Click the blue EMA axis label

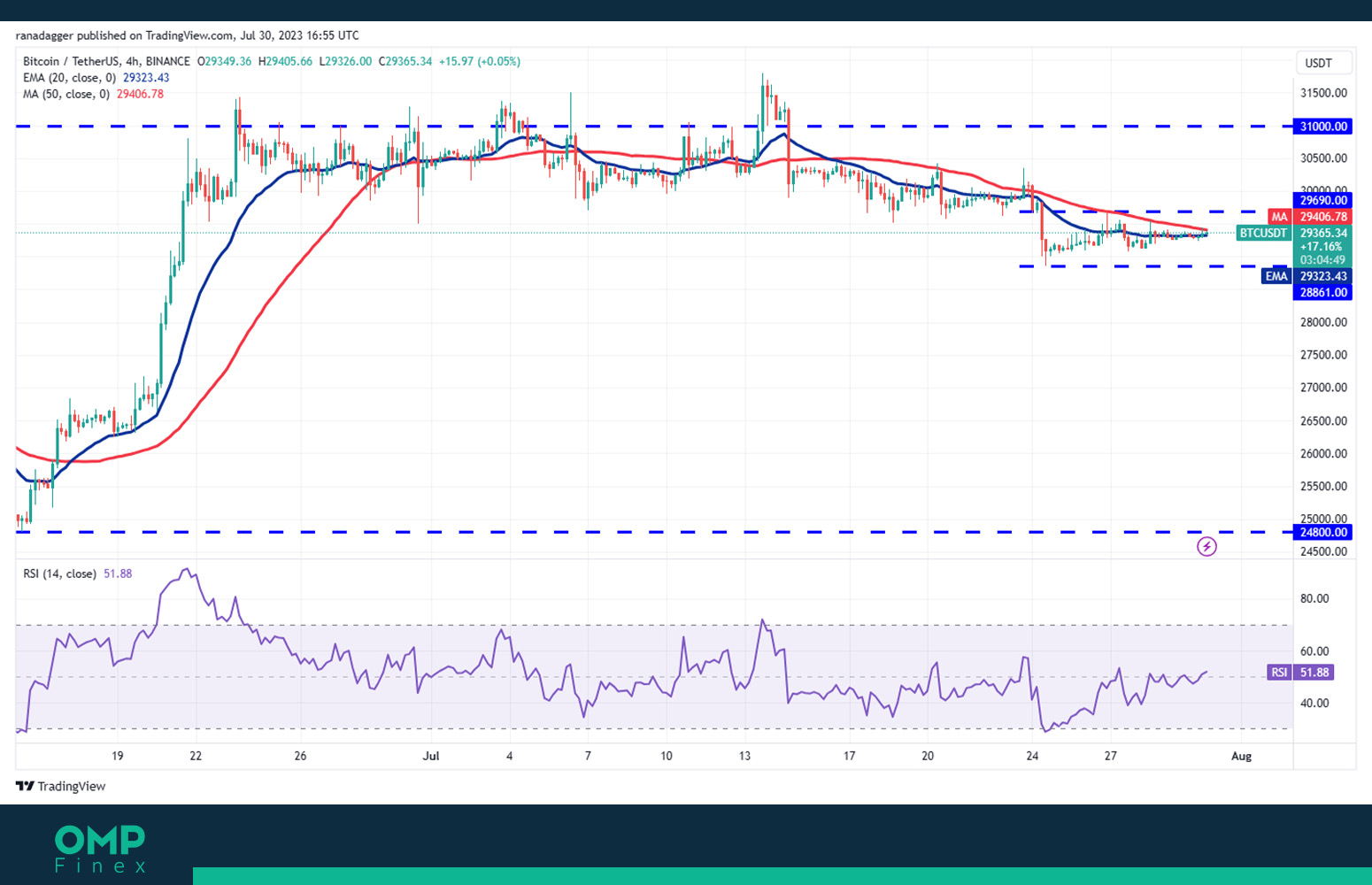pyautogui.click(x=1276, y=276)
